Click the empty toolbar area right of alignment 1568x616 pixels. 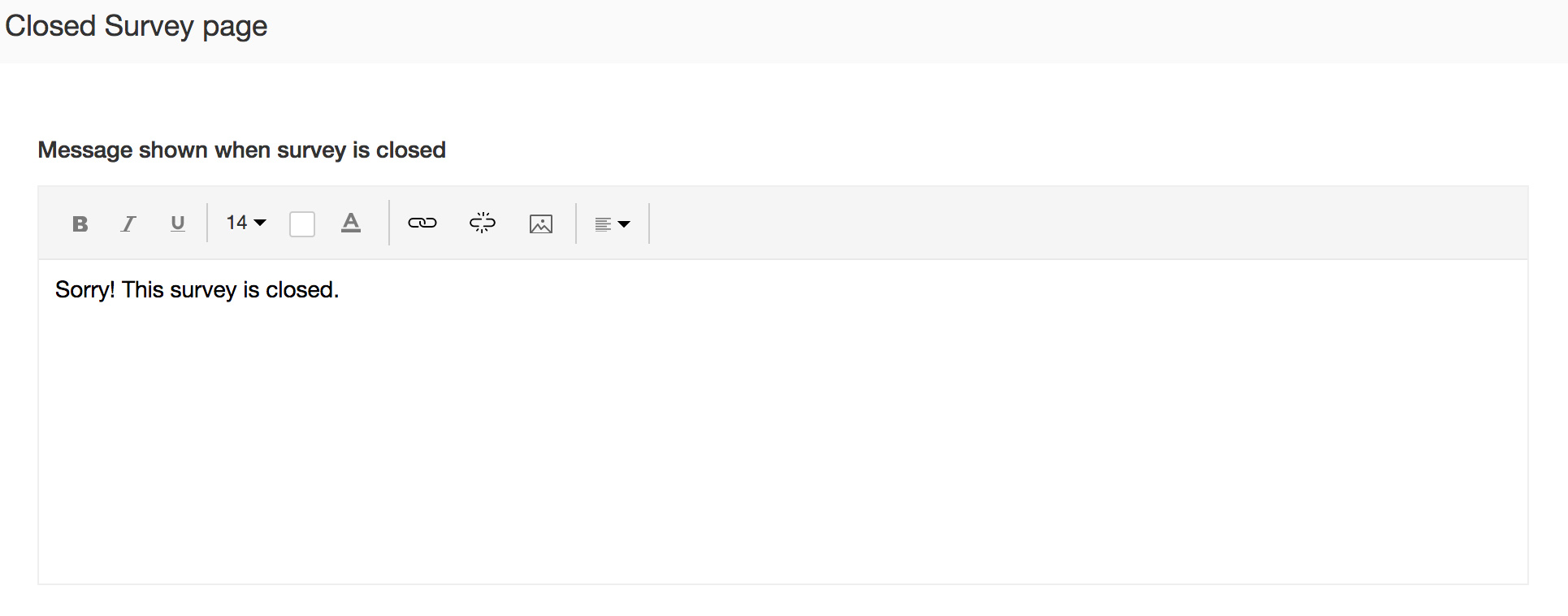point(1056,223)
